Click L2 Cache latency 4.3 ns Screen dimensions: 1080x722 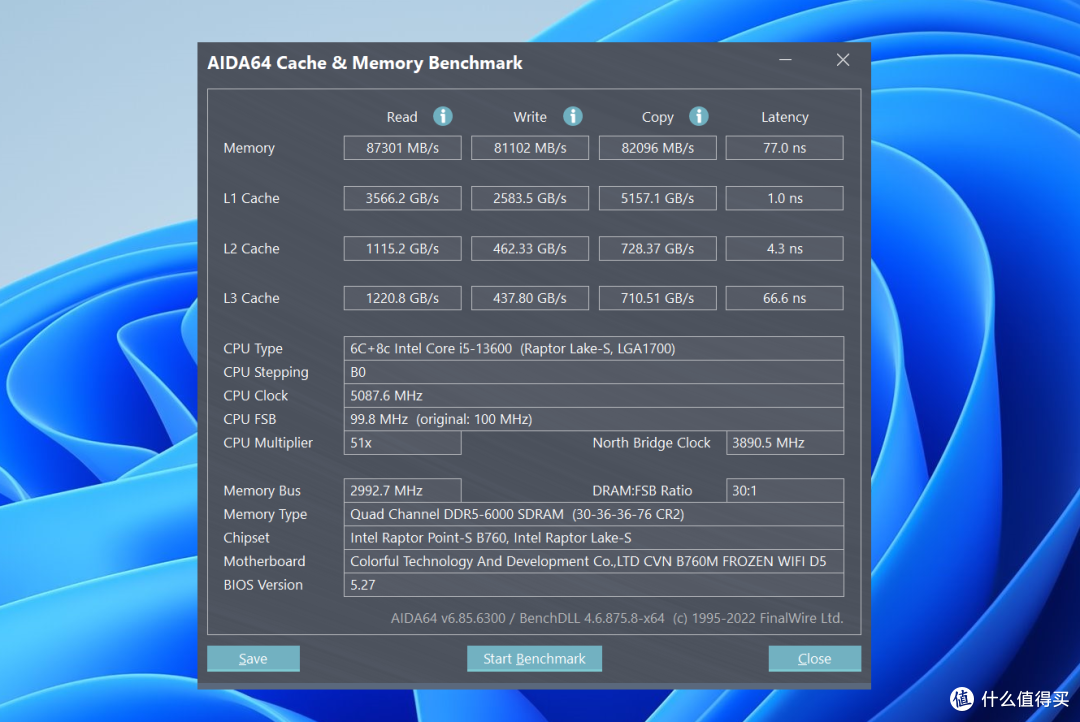click(x=785, y=249)
